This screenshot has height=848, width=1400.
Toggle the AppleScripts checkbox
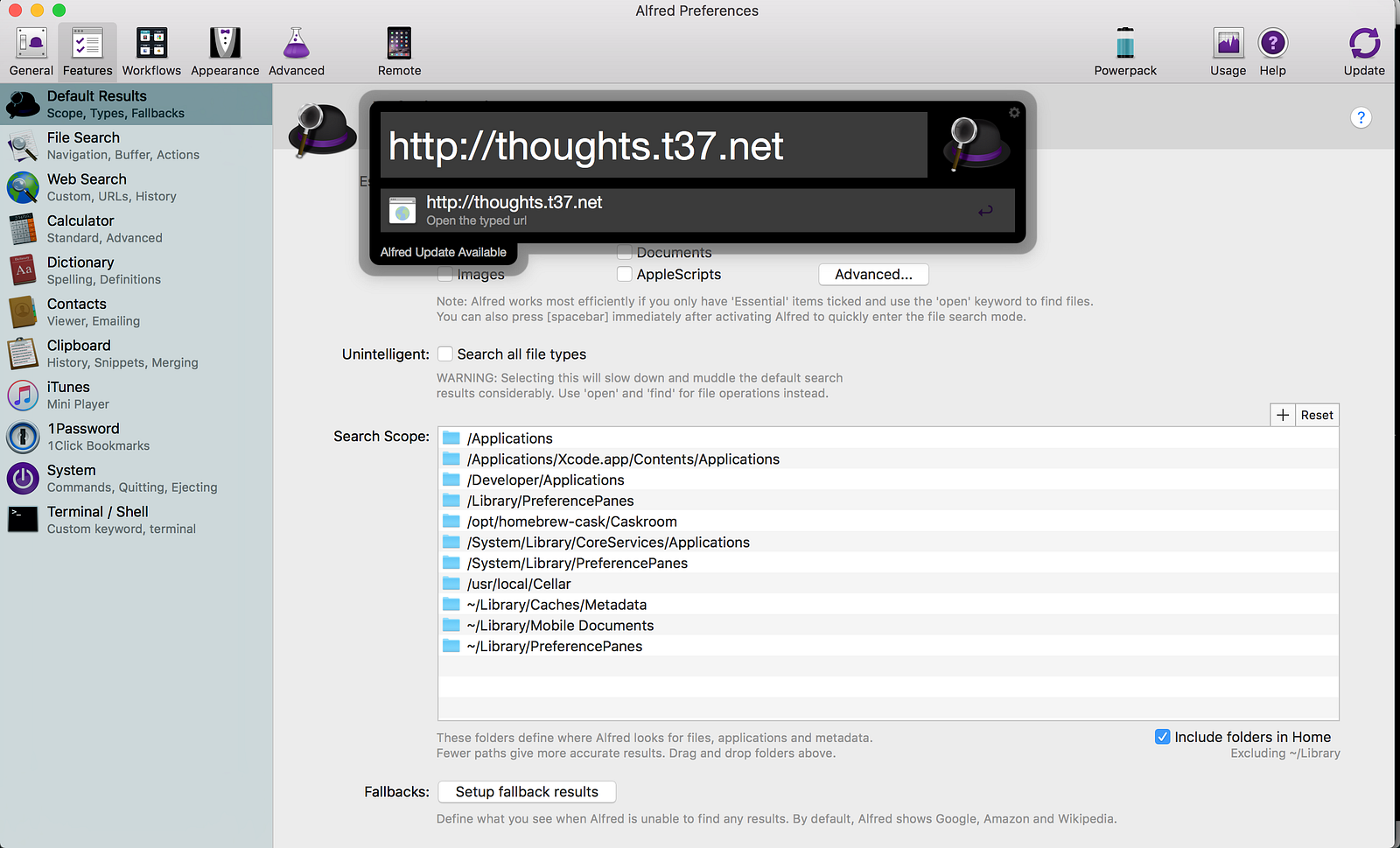(x=625, y=275)
